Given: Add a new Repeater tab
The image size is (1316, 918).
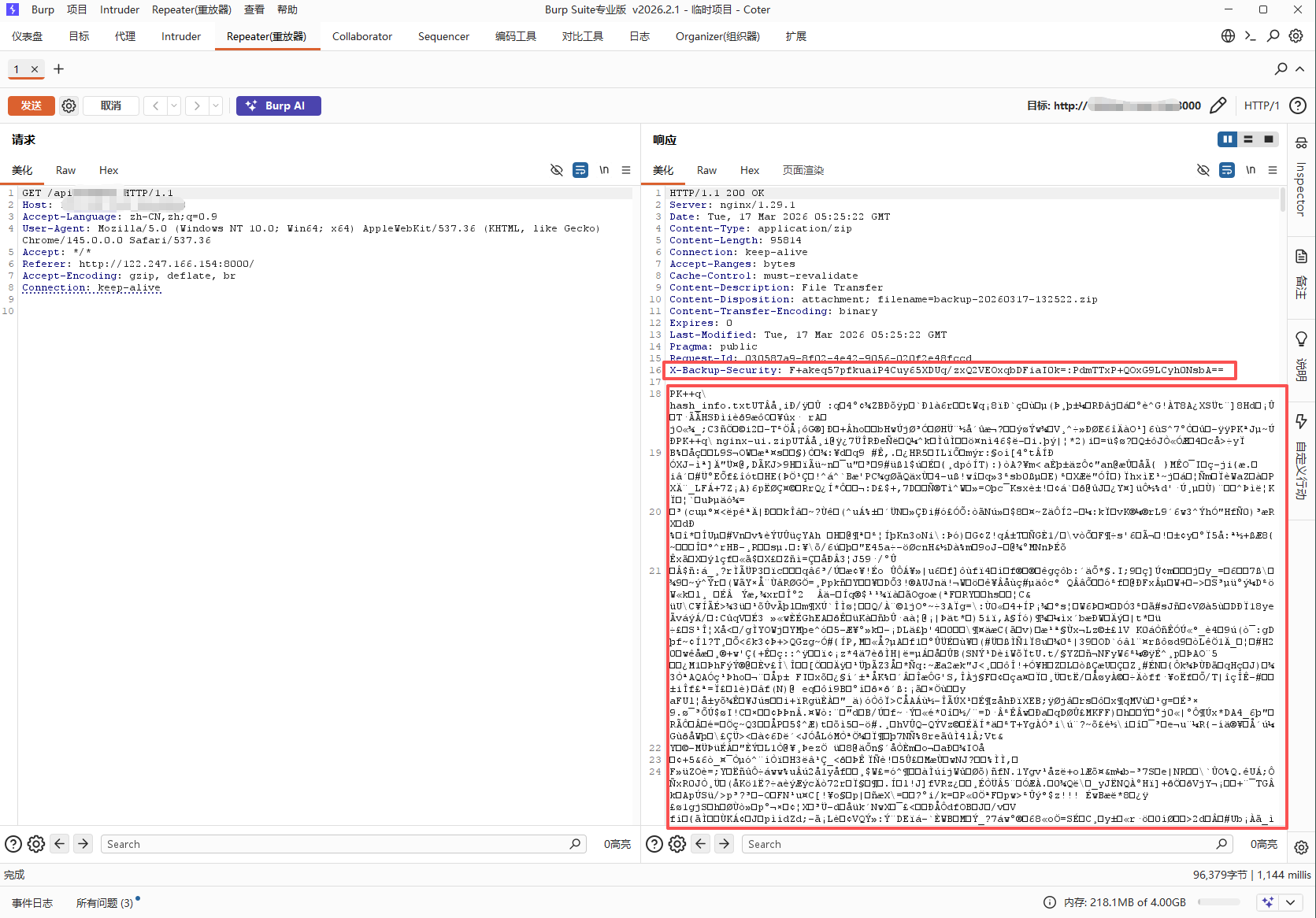Looking at the screenshot, I should (58, 69).
